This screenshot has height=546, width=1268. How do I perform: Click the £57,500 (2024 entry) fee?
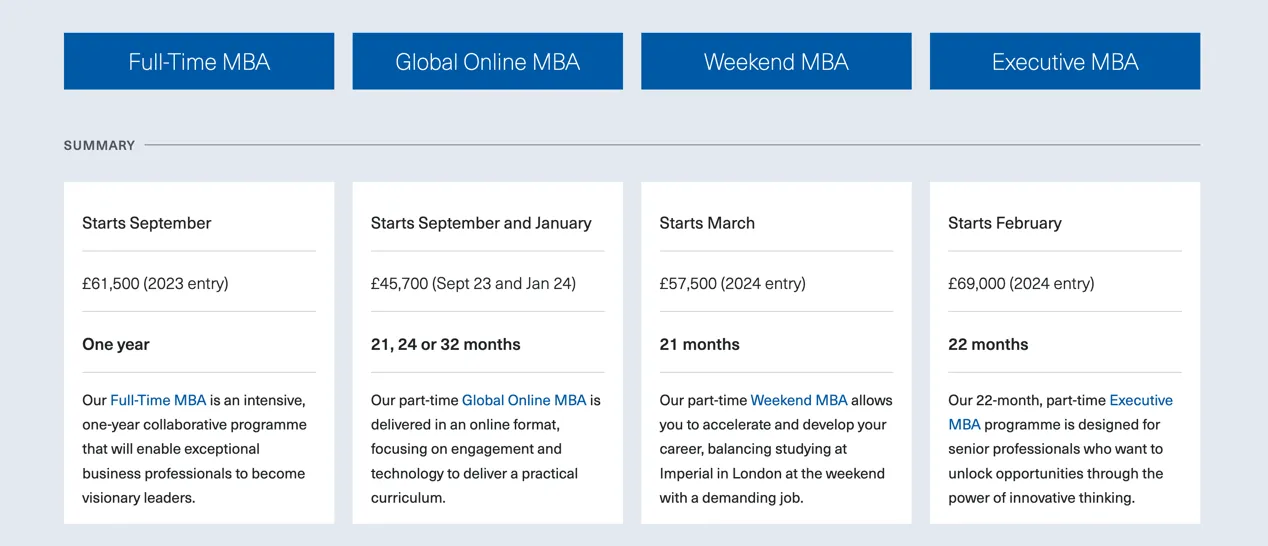(732, 283)
